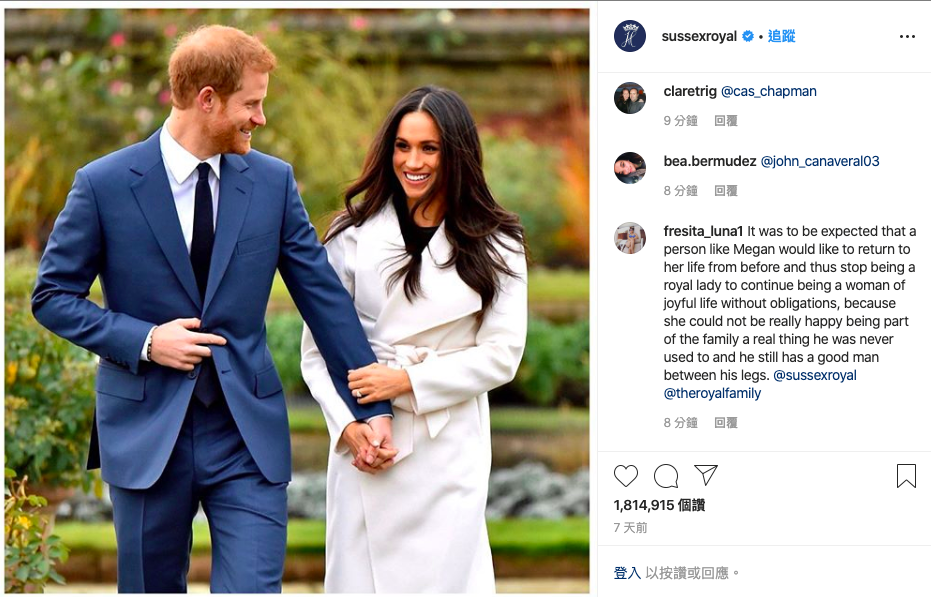Viewport: 931px width, 597px height.
Task: Open comments via the speech bubble icon
Action: point(666,476)
